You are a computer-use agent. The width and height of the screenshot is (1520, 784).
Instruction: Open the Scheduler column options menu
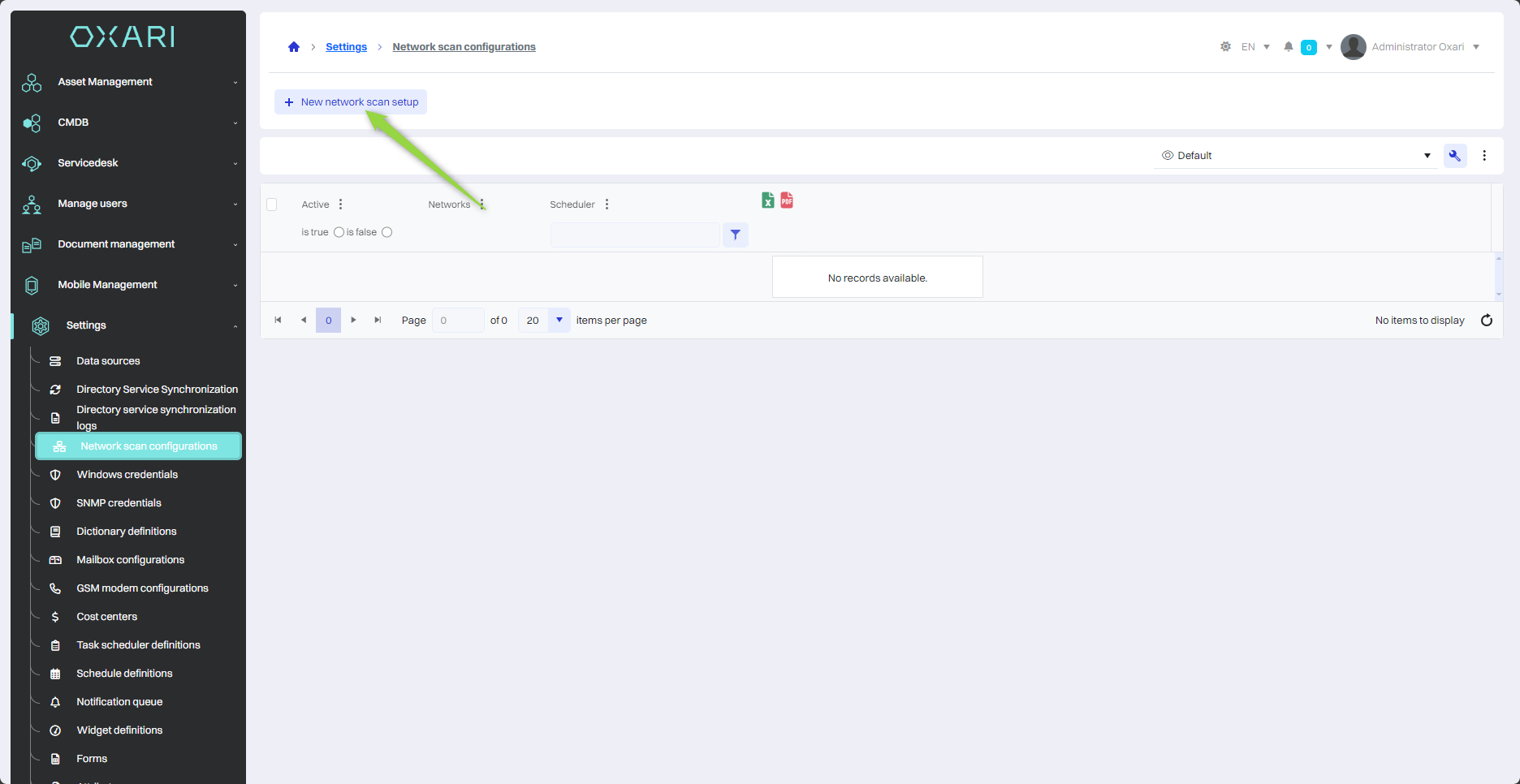607,205
